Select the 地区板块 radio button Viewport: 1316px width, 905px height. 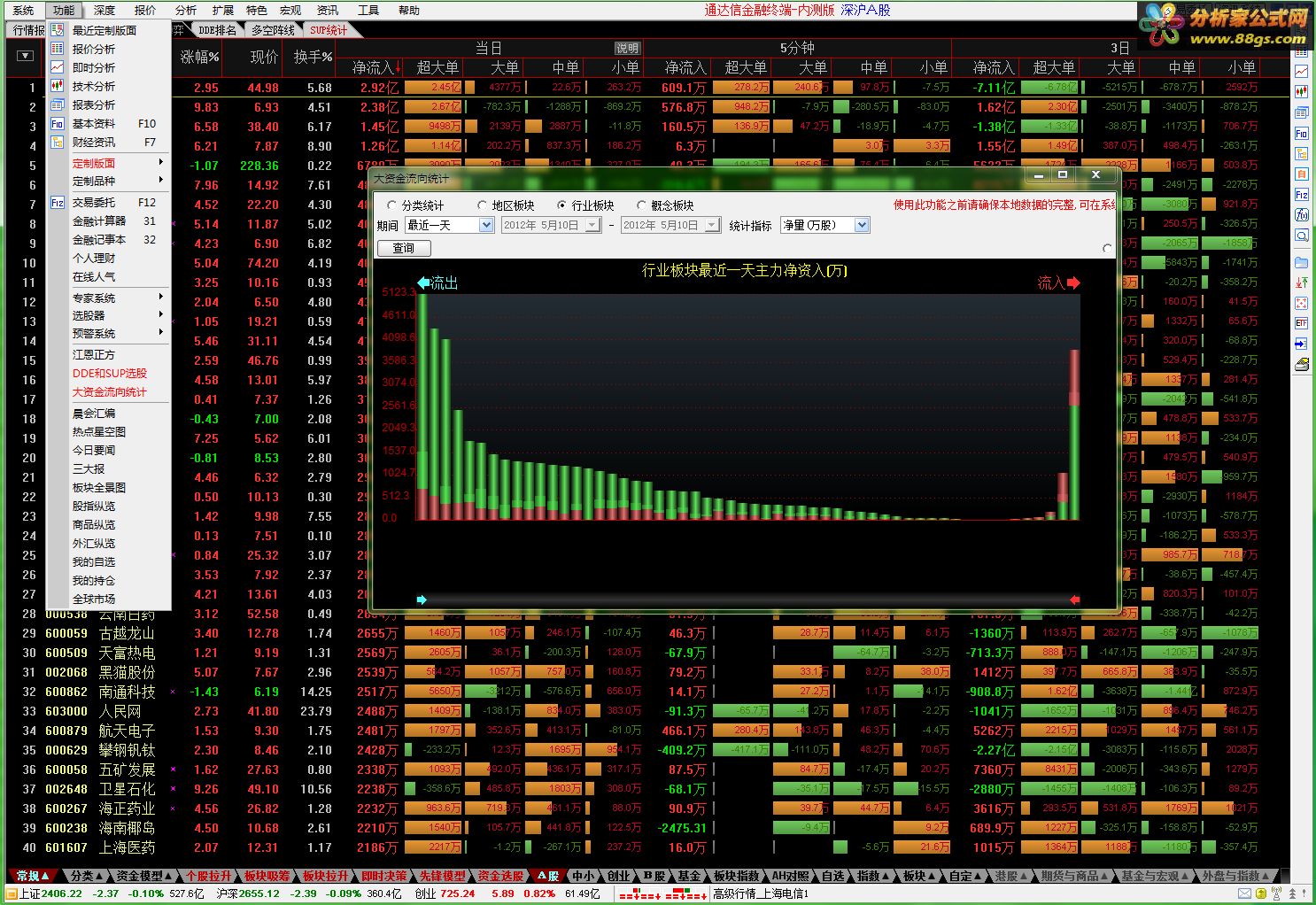click(x=483, y=205)
